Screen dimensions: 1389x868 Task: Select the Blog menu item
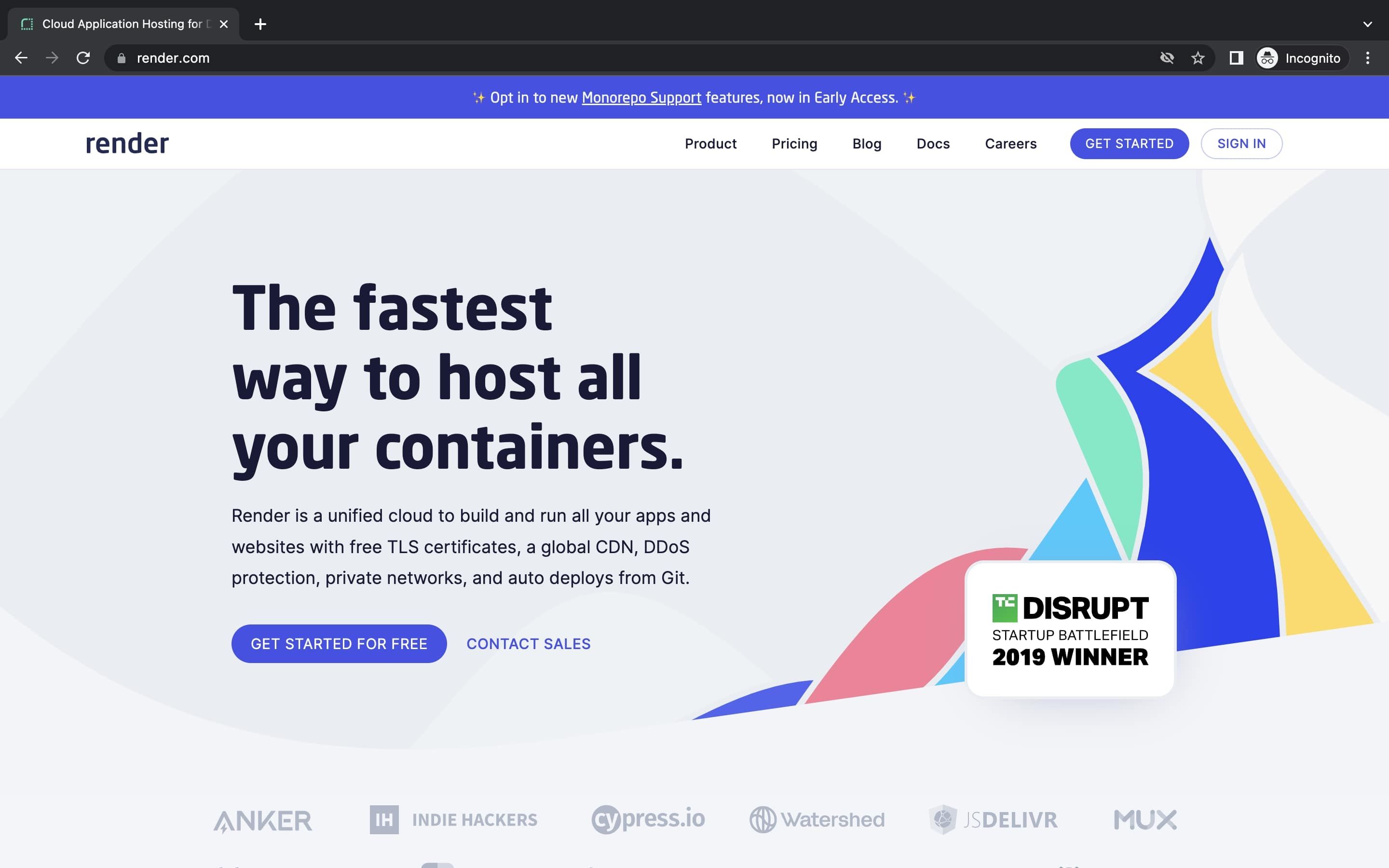[x=867, y=143]
